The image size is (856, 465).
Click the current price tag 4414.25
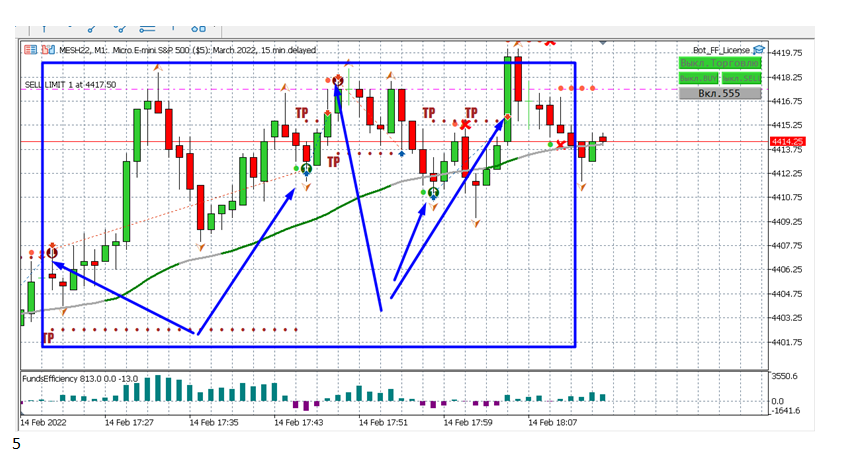788,141
